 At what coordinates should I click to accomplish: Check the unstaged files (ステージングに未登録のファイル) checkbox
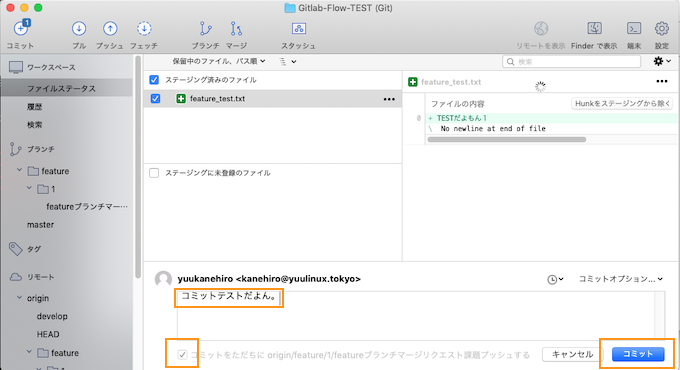pyautogui.click(x=154, y=173)
